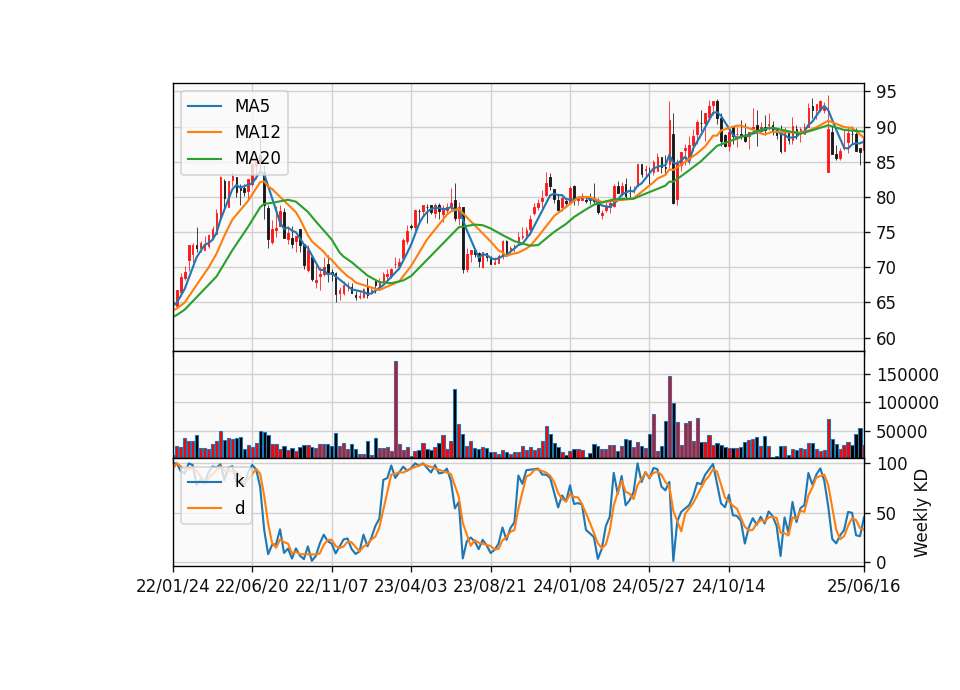Click the 22/06/20 date tick label
The width and height of the screenshot is (960, 690).
[252, 586]
